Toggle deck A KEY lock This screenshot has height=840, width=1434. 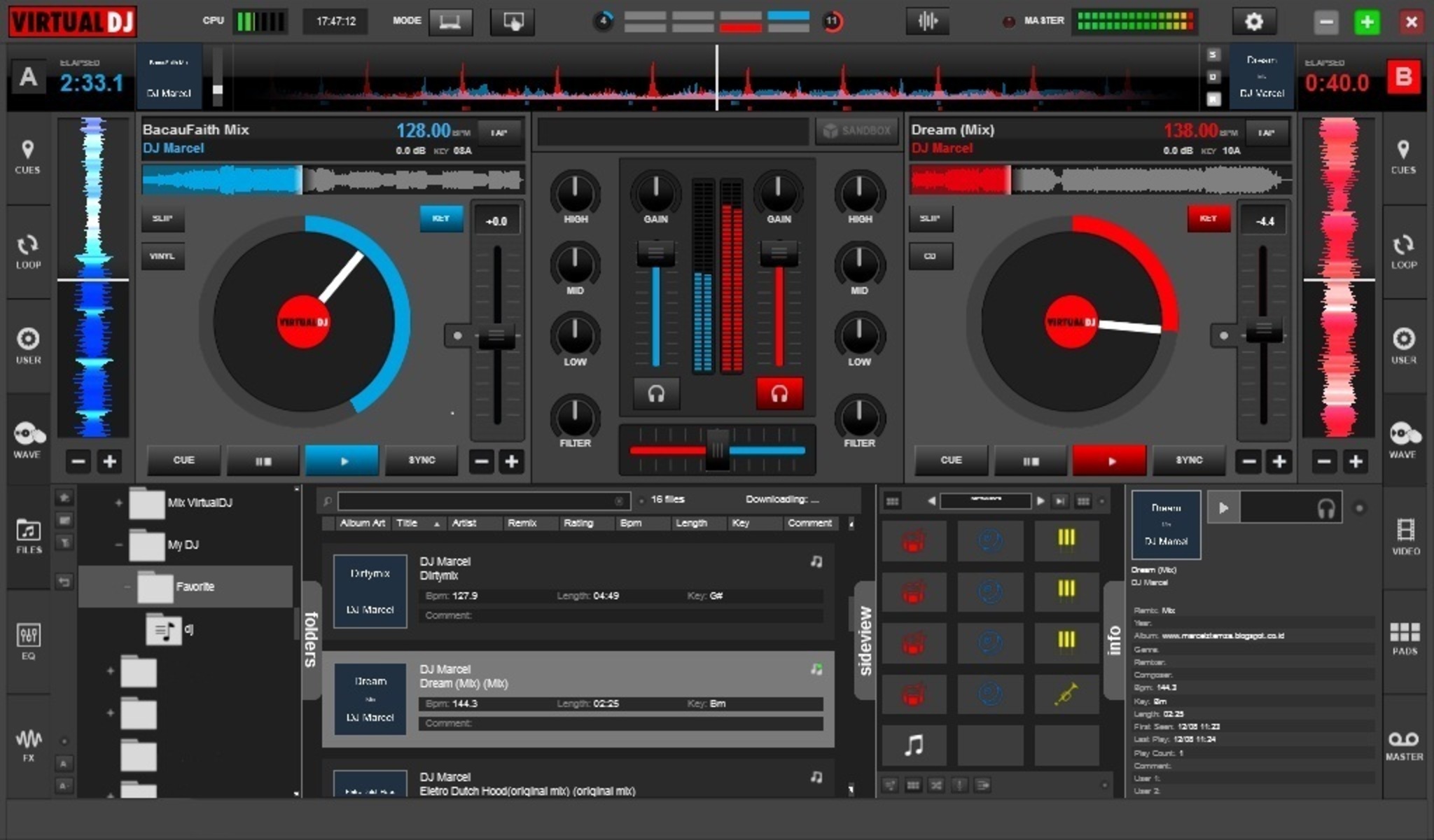point(441,218)
